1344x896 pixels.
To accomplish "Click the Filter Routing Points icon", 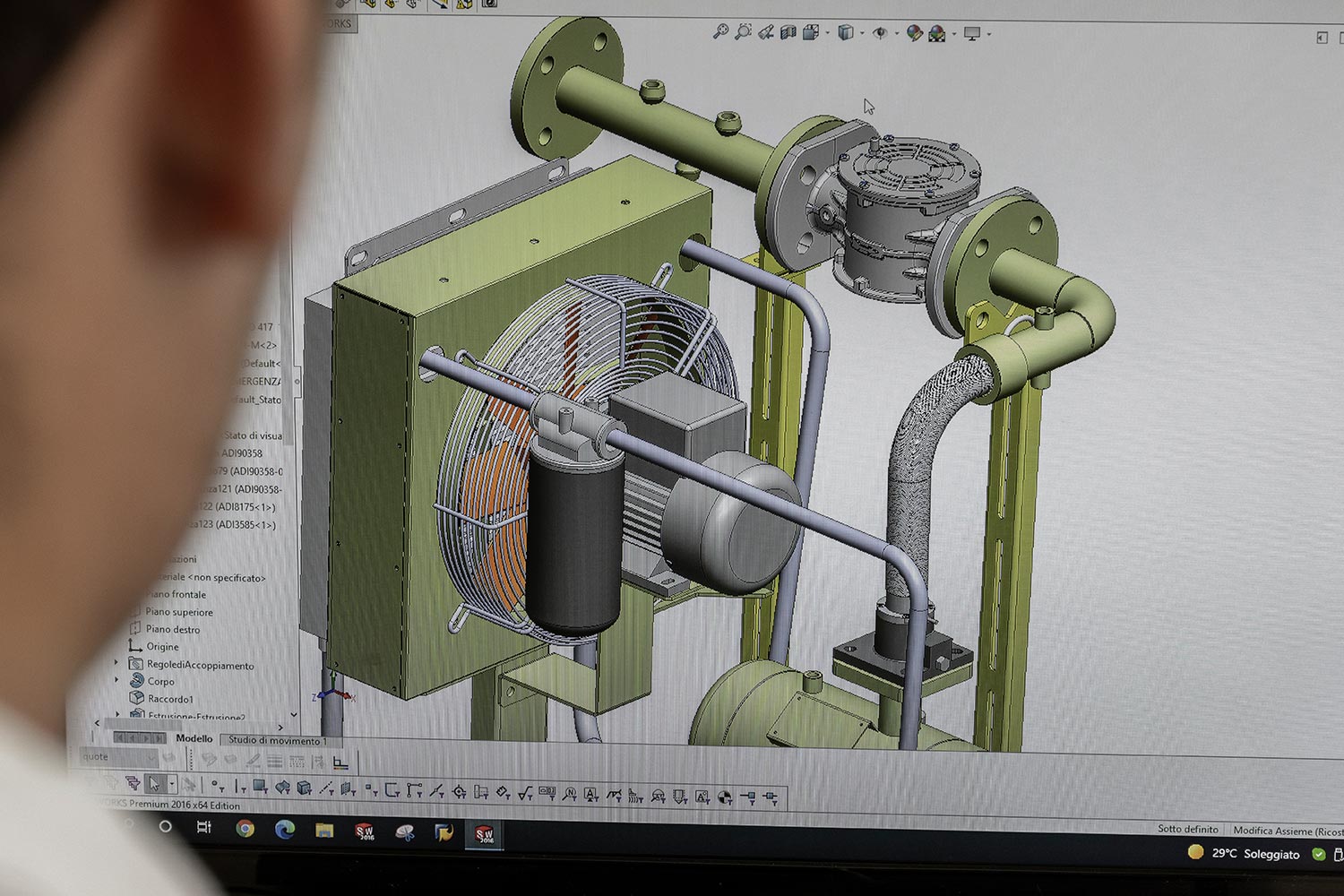I will pos(770,797).
